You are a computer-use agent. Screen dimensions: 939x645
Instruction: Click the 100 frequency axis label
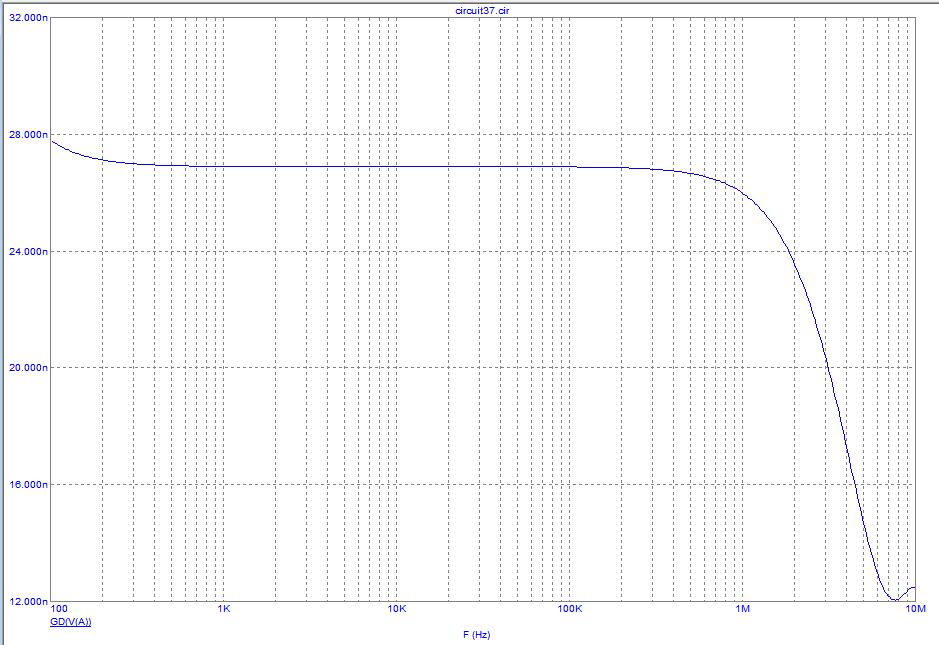click(x=59, y=608)
